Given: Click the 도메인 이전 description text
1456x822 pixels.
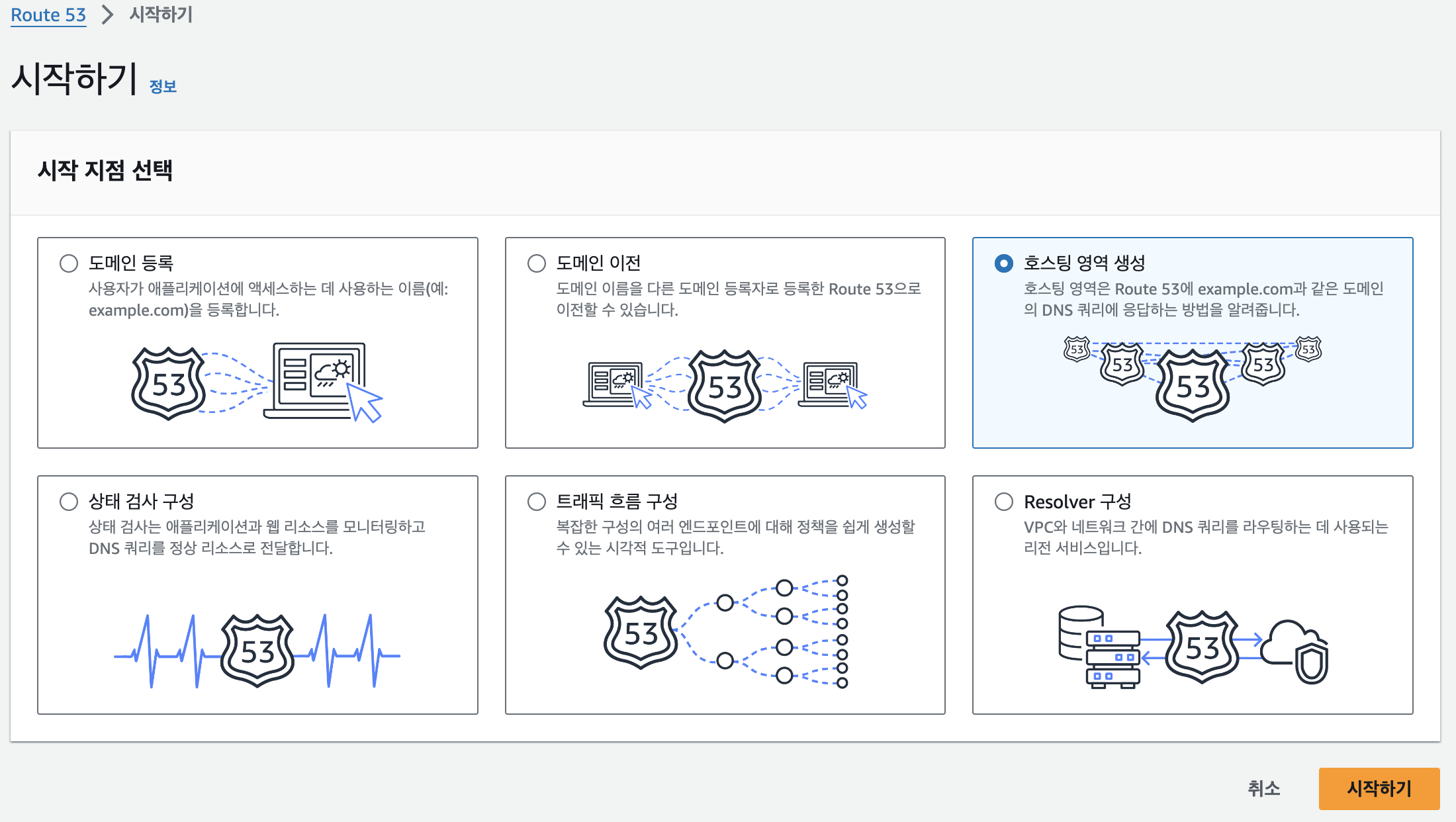Looking at the screenshot, I should click(x=739, y=299).
